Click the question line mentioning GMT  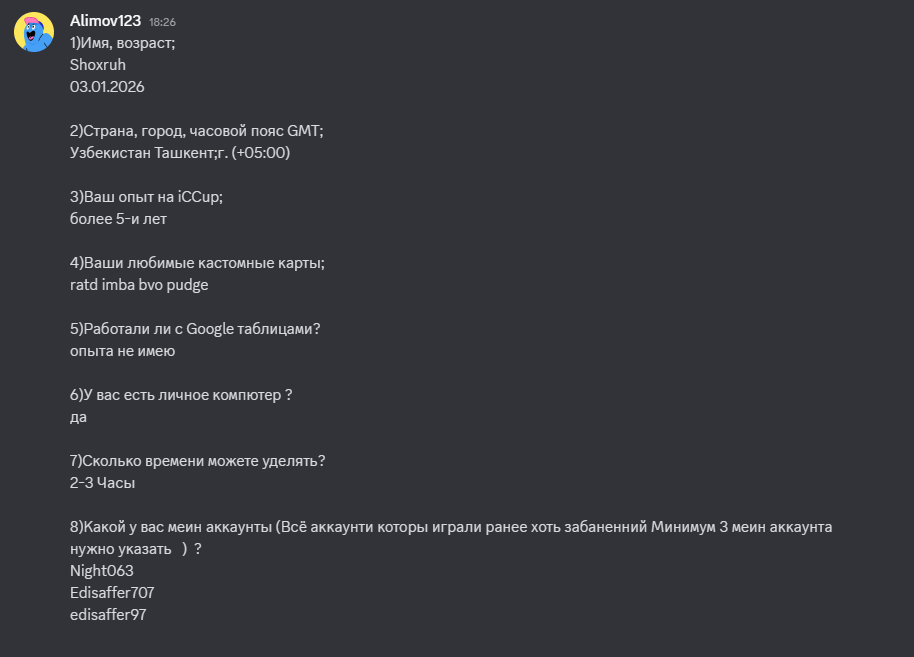coord(196,131)
